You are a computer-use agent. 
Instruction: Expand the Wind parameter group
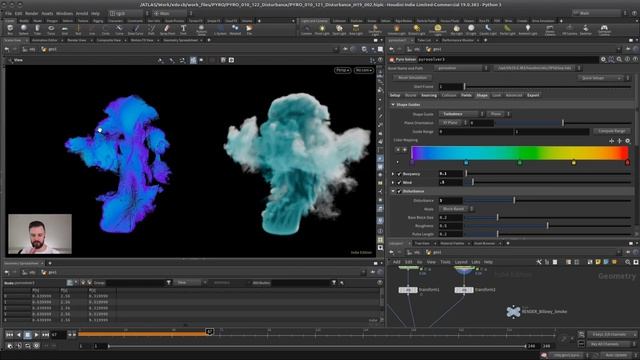(x=393, y=182)
